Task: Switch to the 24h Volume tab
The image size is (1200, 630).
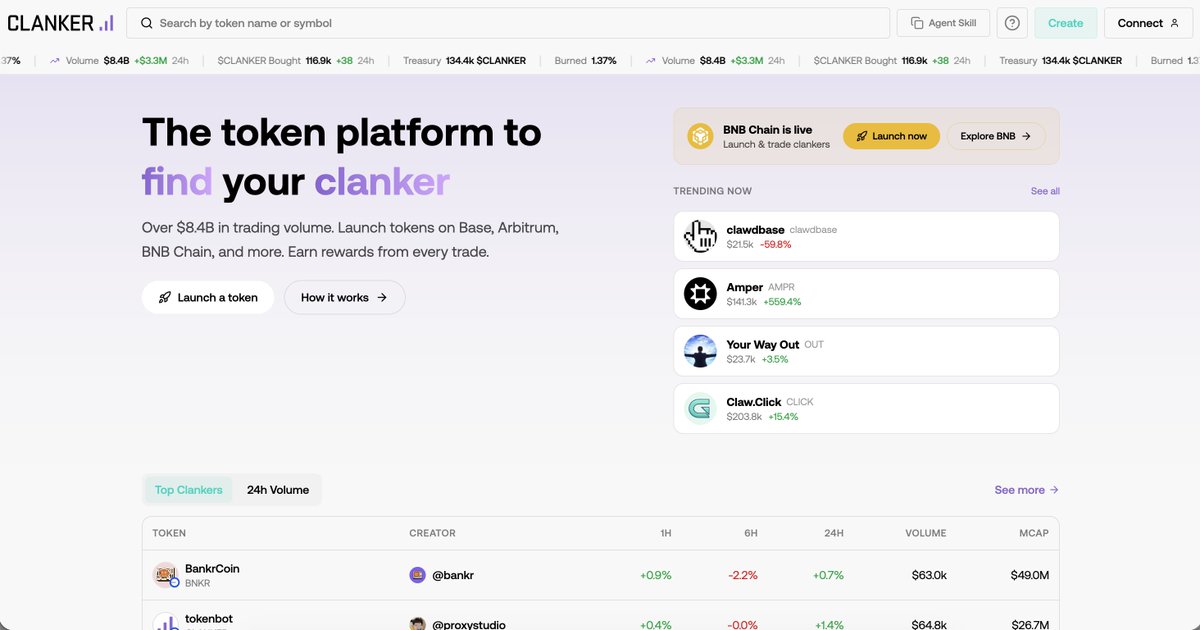Action: coord(278,489)
